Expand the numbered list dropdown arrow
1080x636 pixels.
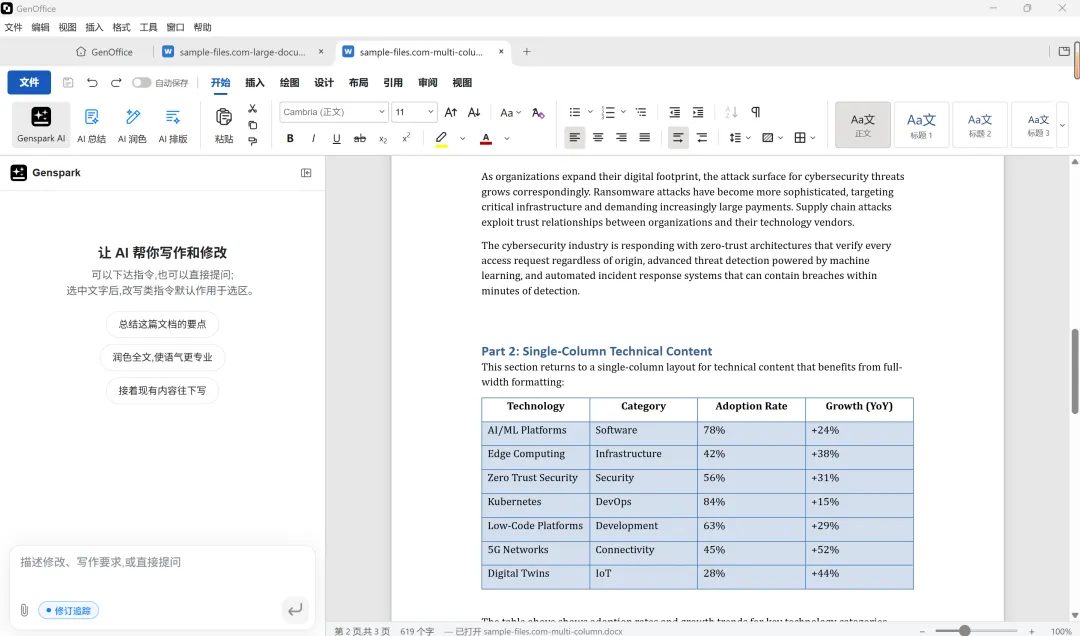pos(623,112)
